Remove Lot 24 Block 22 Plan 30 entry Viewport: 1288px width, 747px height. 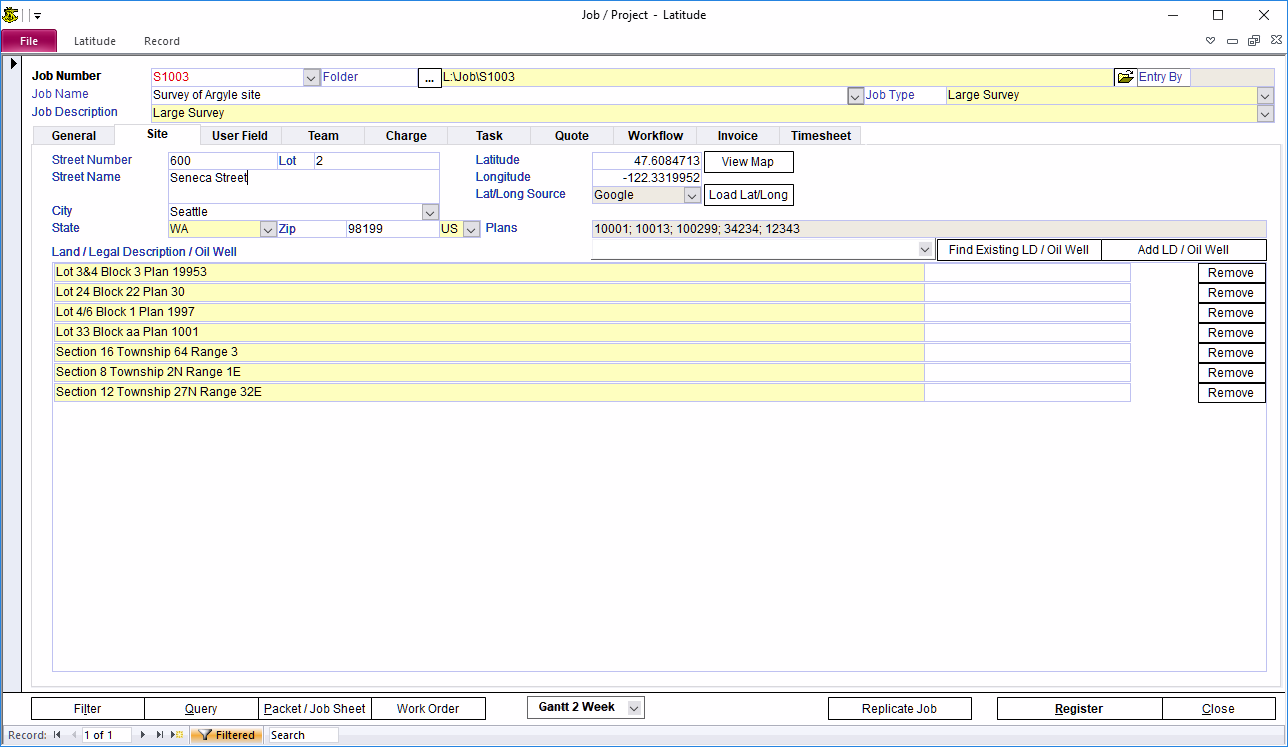click(x=1231, y=293)
